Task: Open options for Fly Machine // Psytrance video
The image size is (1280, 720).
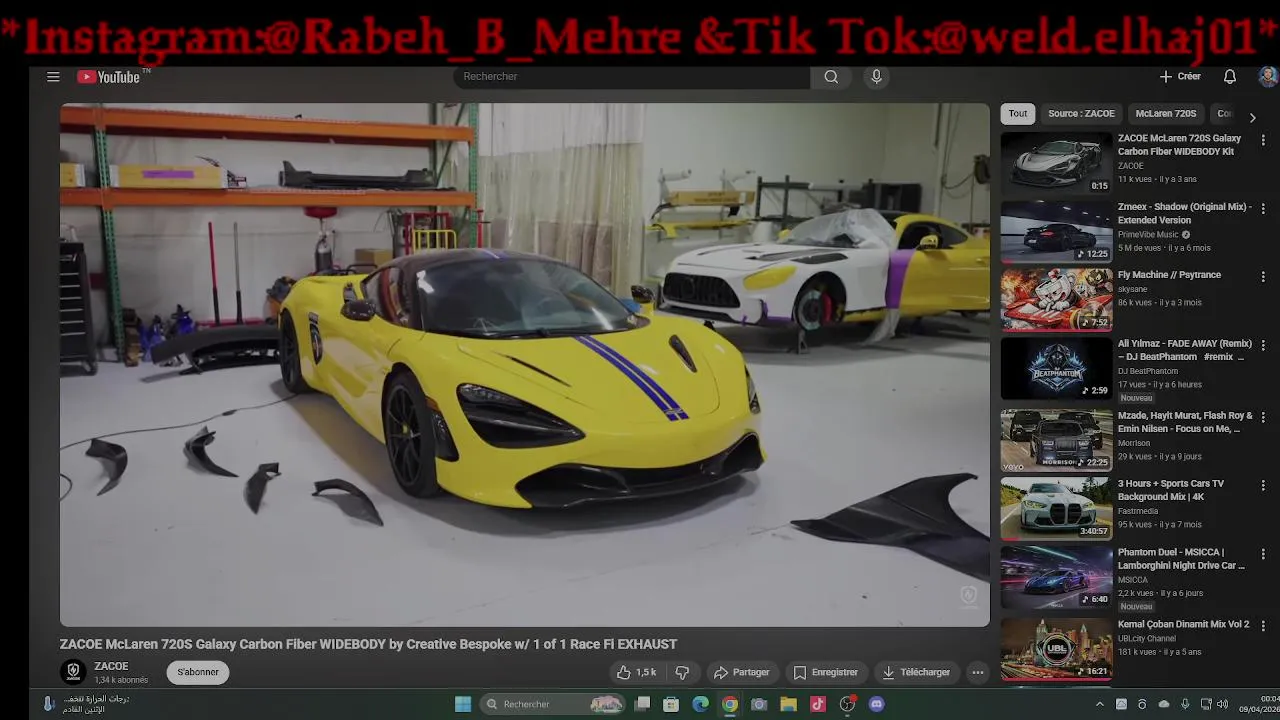Action: [1263, 276]
